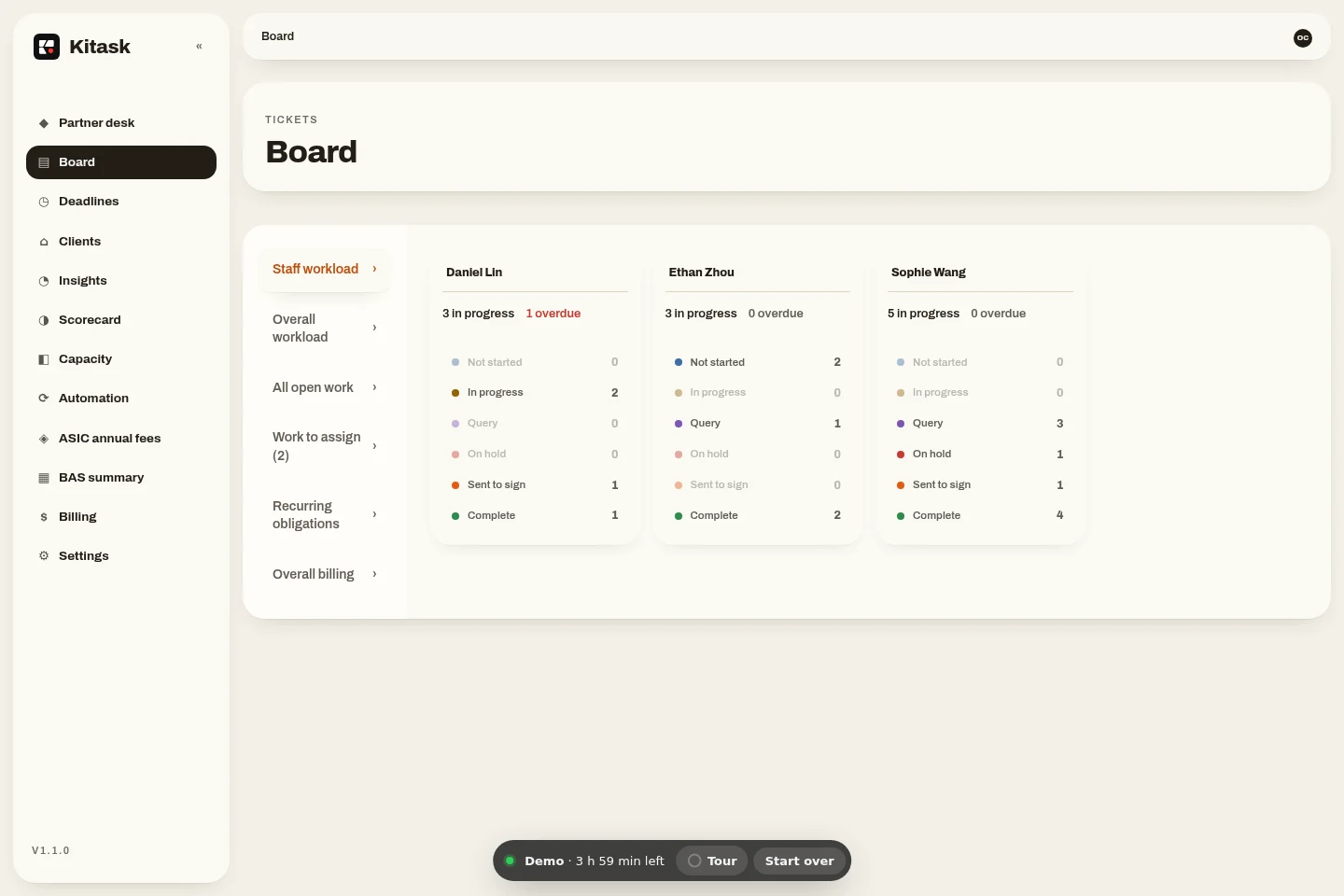Open the user avatar in top bar
Viewport: 1344px width, 896px height.
pos(1303,38)
